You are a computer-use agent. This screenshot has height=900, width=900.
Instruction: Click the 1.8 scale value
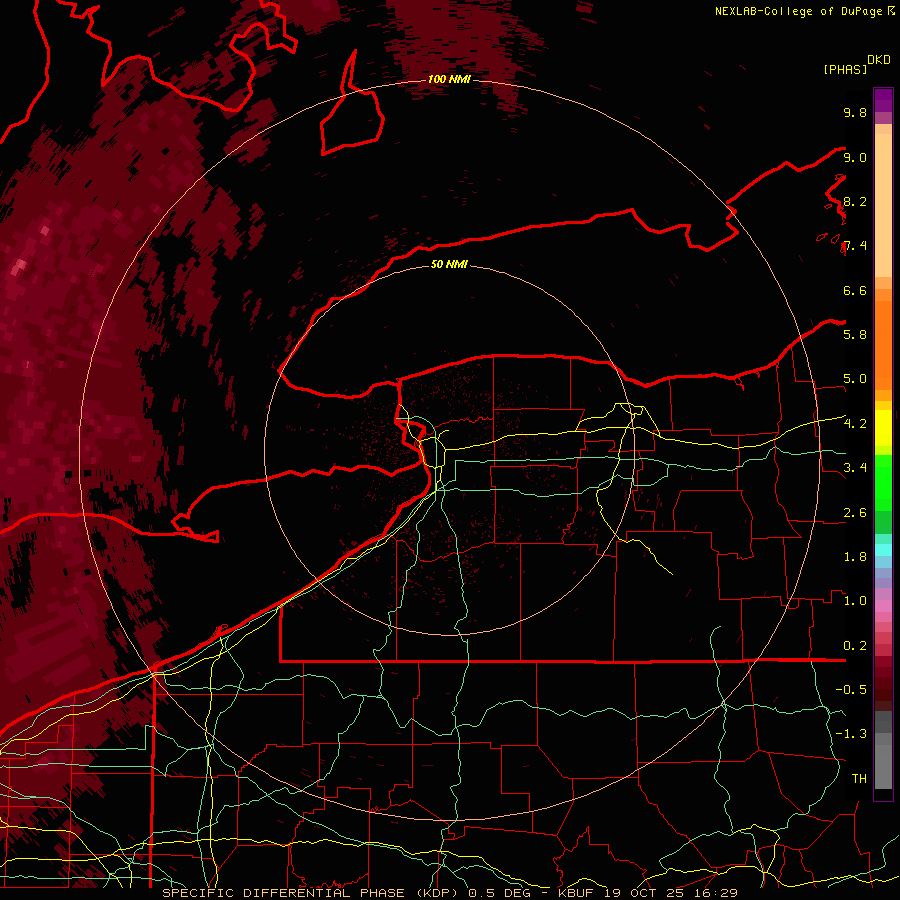click(x=855, y=556)
